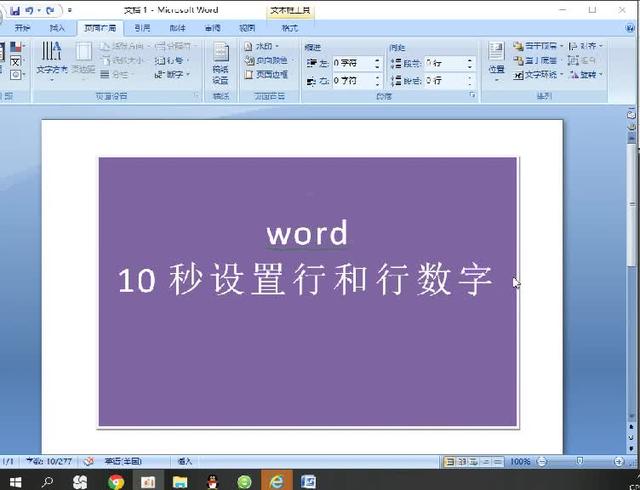
Task: Open the 插入 (Insert) ribbon tab
Action: [57, 28]
